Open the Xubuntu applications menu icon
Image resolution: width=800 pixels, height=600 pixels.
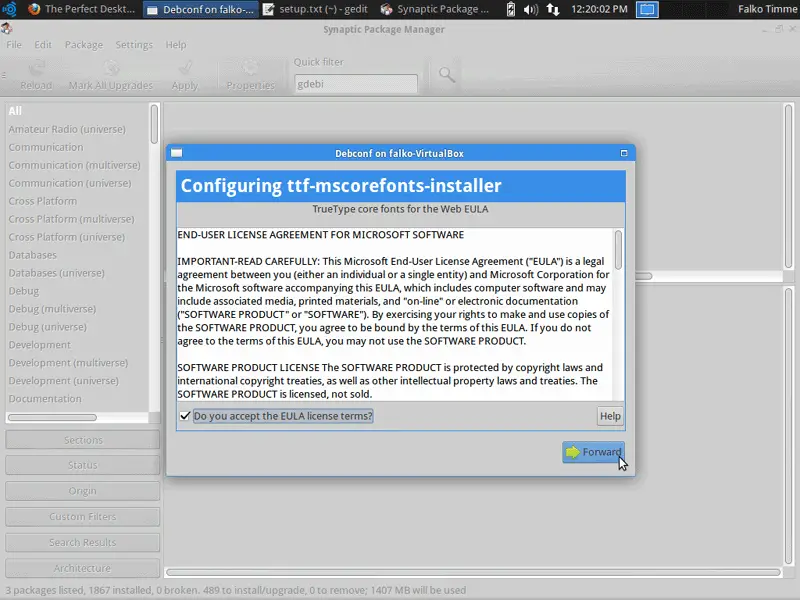pos(9,9)
